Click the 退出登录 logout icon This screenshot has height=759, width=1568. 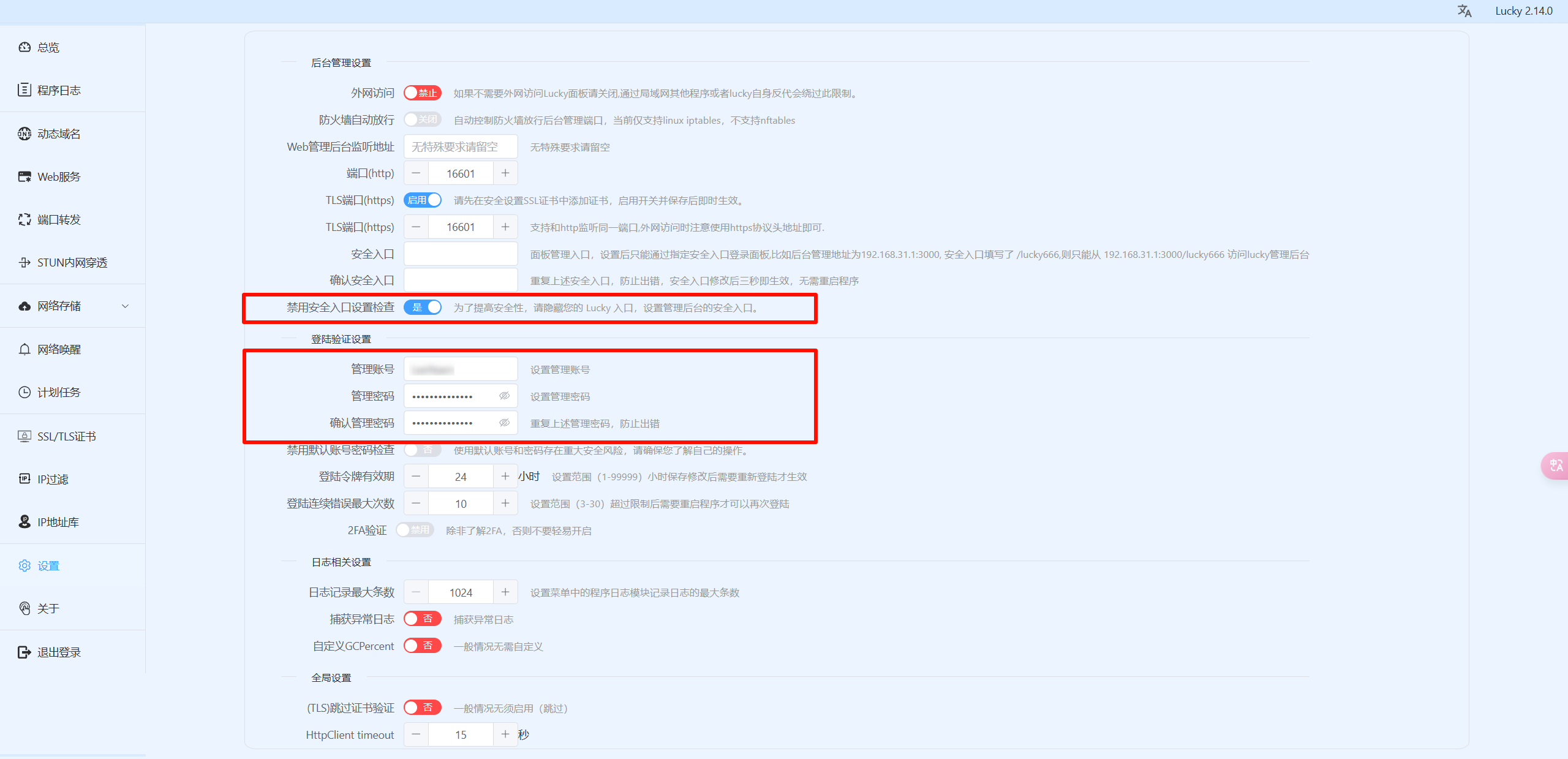coord(24,652)
